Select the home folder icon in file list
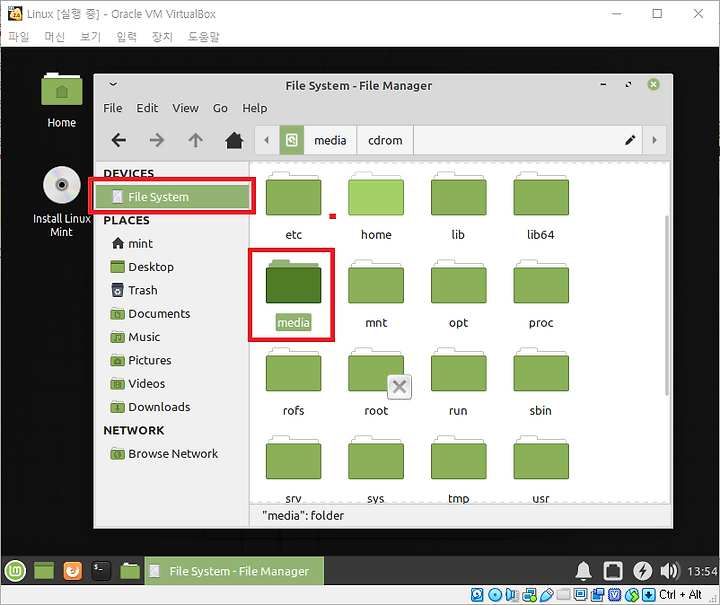This screenshot has height=605, width=720. point(376,194)
